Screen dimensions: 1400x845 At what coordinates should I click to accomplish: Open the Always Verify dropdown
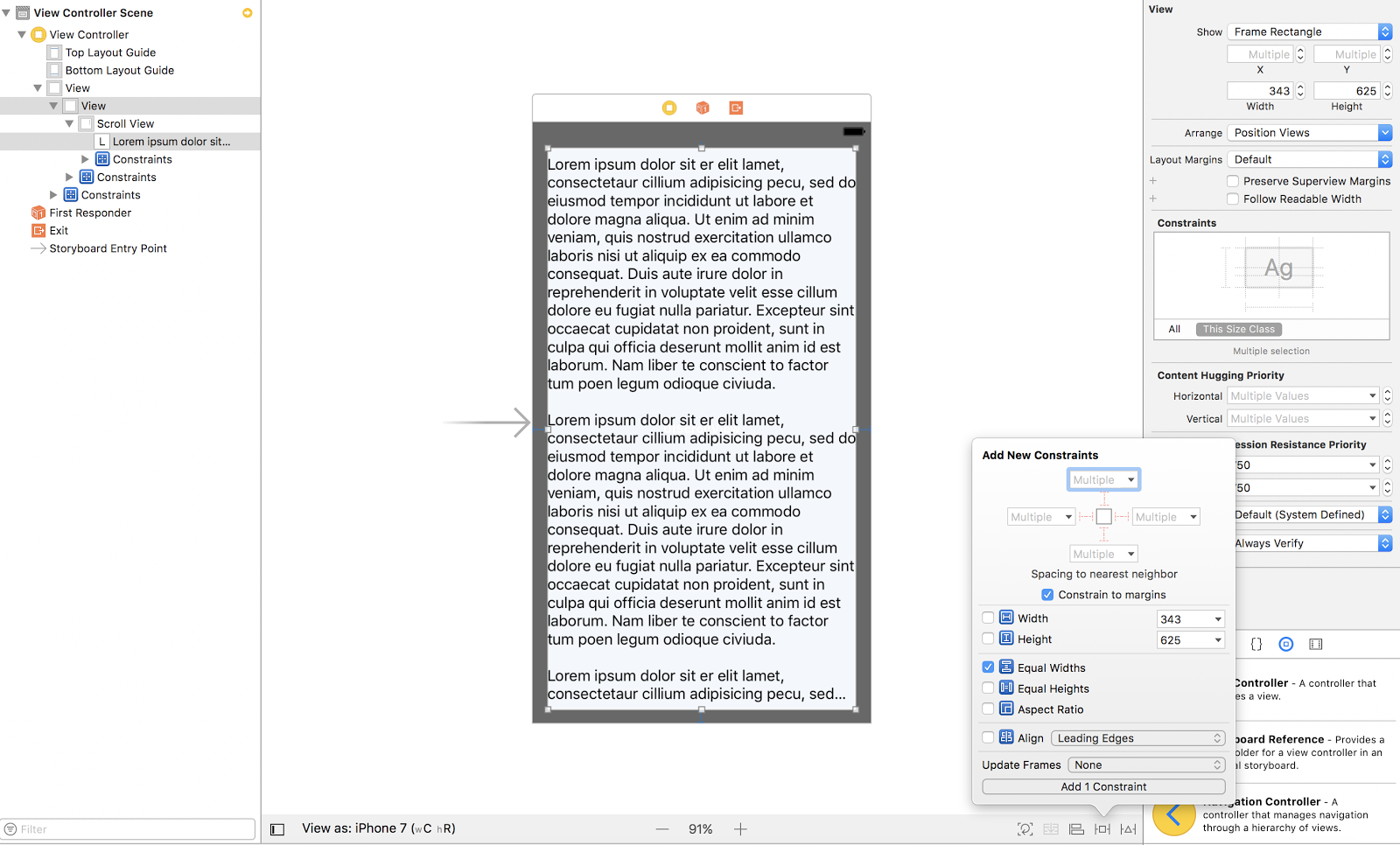click(1312, 543)
